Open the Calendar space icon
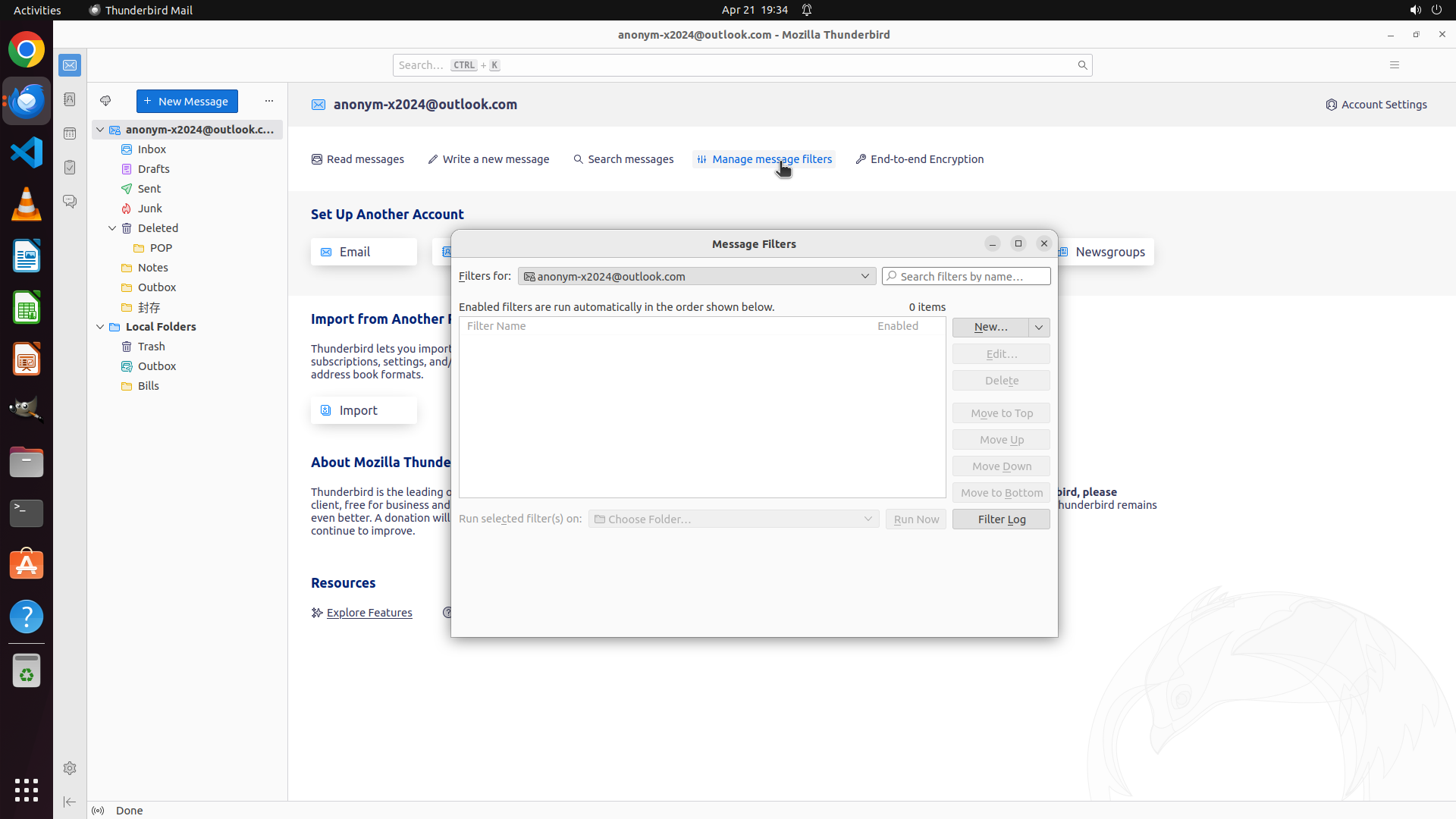1456x819 pixels. tap(70, 133)
